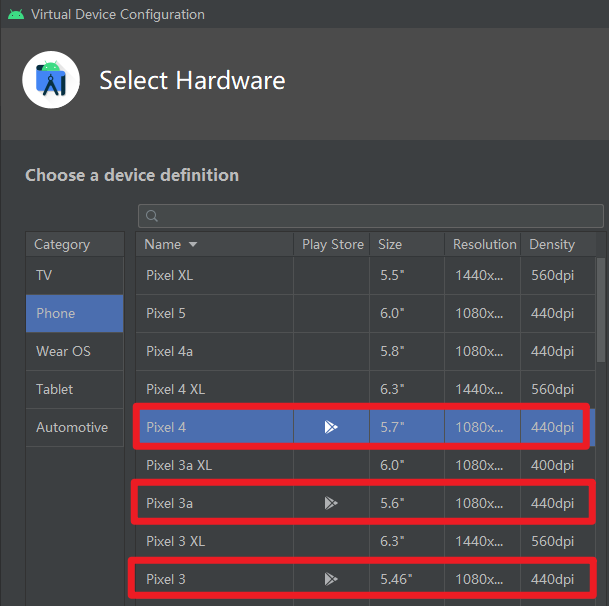Viewport: 609px width, 606px height.
Task: Select the Pixel 3a XL device row
Action: (365, 465)
